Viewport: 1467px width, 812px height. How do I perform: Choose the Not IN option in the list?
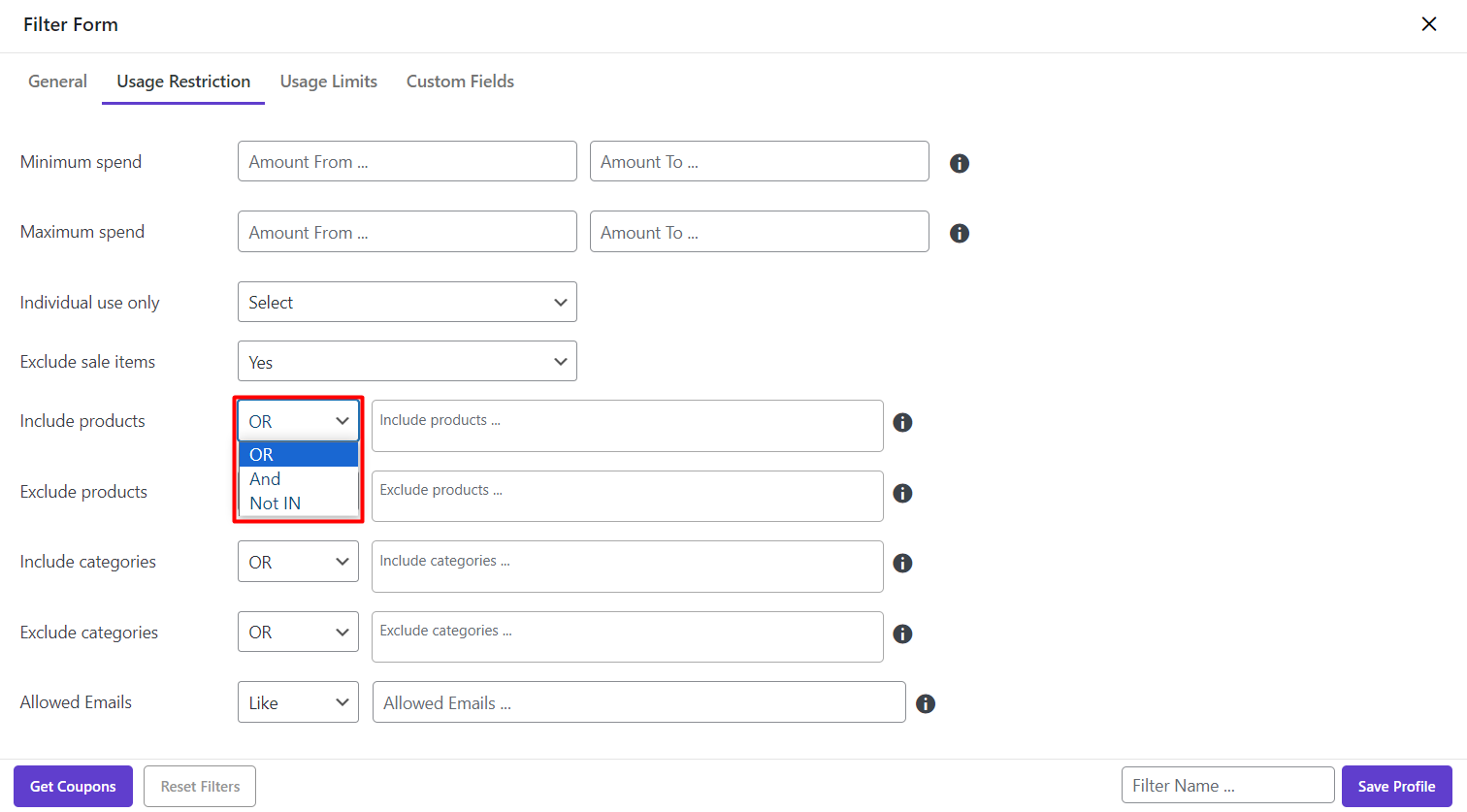(276, 503)
